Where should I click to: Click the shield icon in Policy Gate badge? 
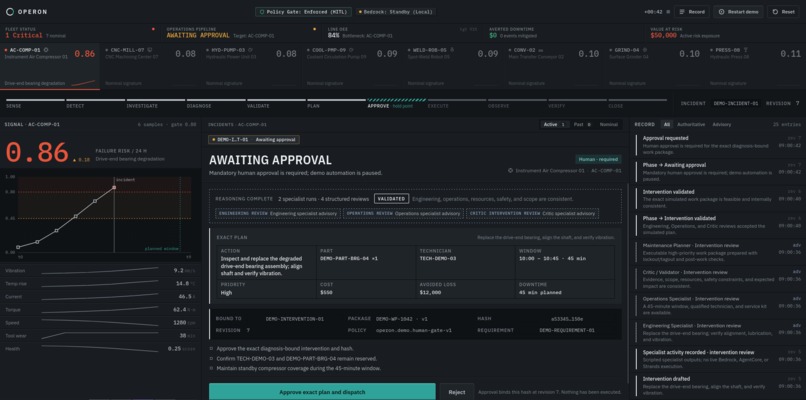pyautogui.click(x=261, y=12)
